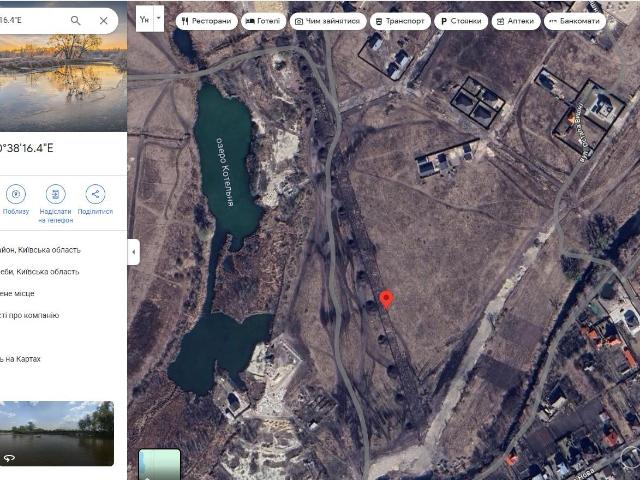Select the Аптеки filter chip

coord(516,21)
